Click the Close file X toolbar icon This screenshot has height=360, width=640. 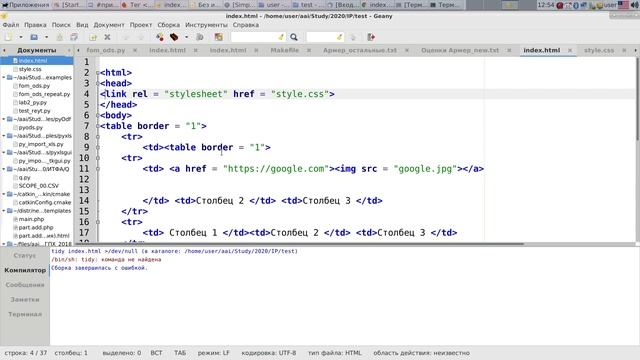point(107,37)
